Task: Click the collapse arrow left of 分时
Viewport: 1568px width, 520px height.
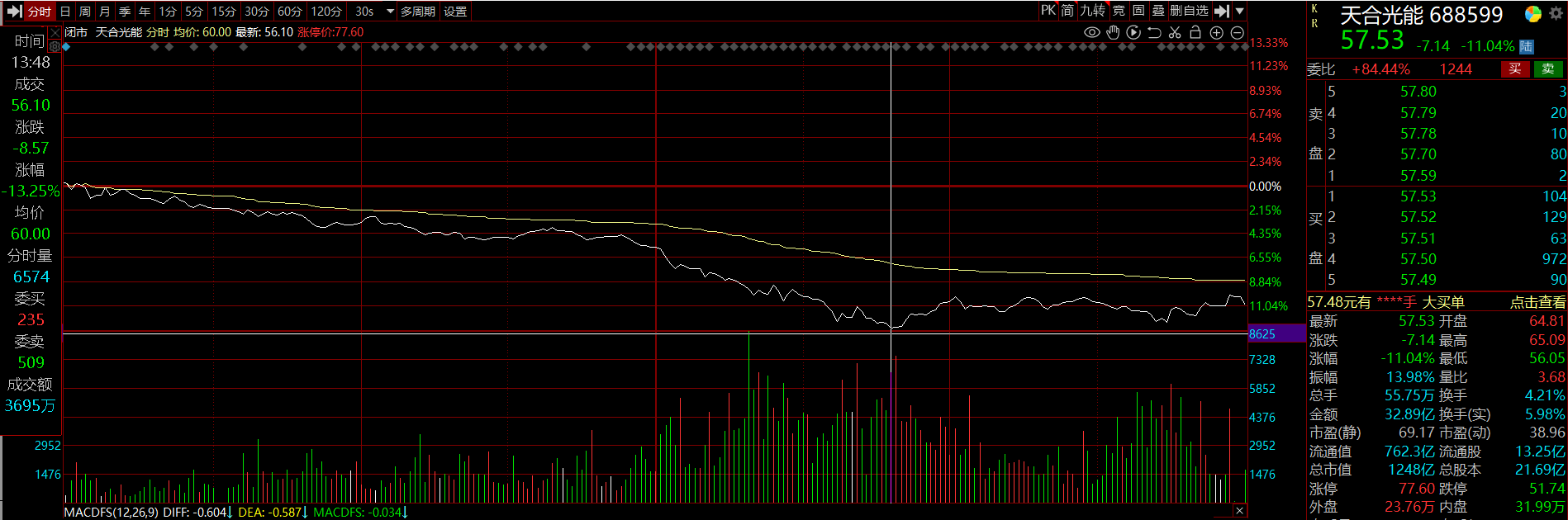Action: pos(13,11)
